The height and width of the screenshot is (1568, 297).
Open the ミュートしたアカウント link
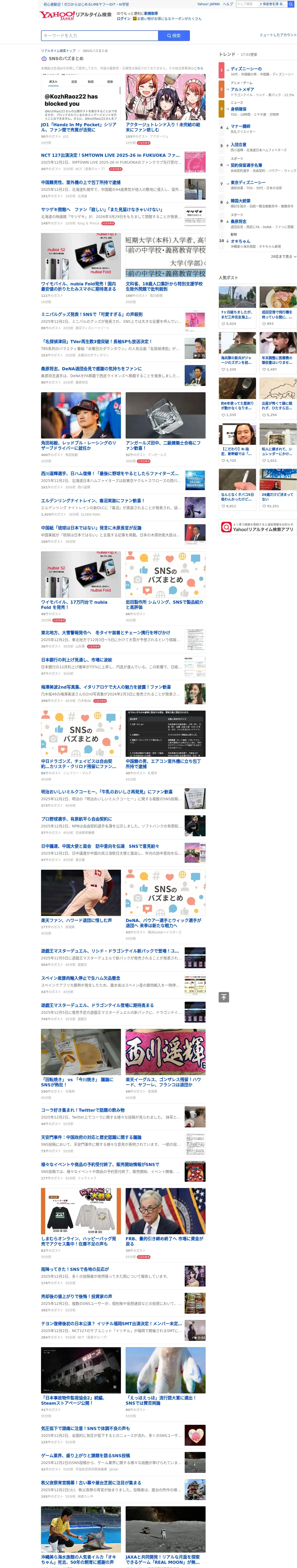pos(278,35)
